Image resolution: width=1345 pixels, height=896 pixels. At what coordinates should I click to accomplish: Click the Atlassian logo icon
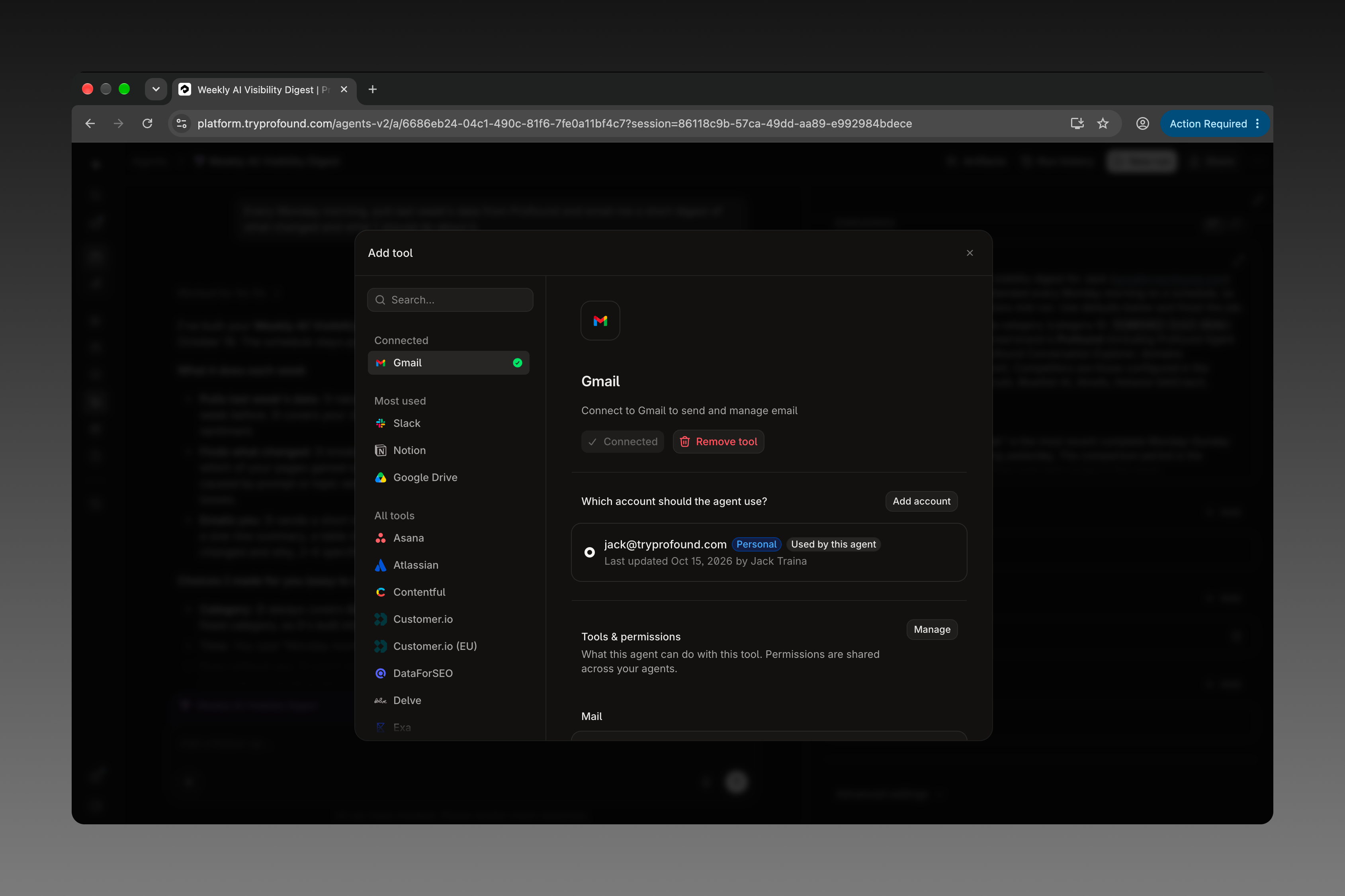point(381,565)
